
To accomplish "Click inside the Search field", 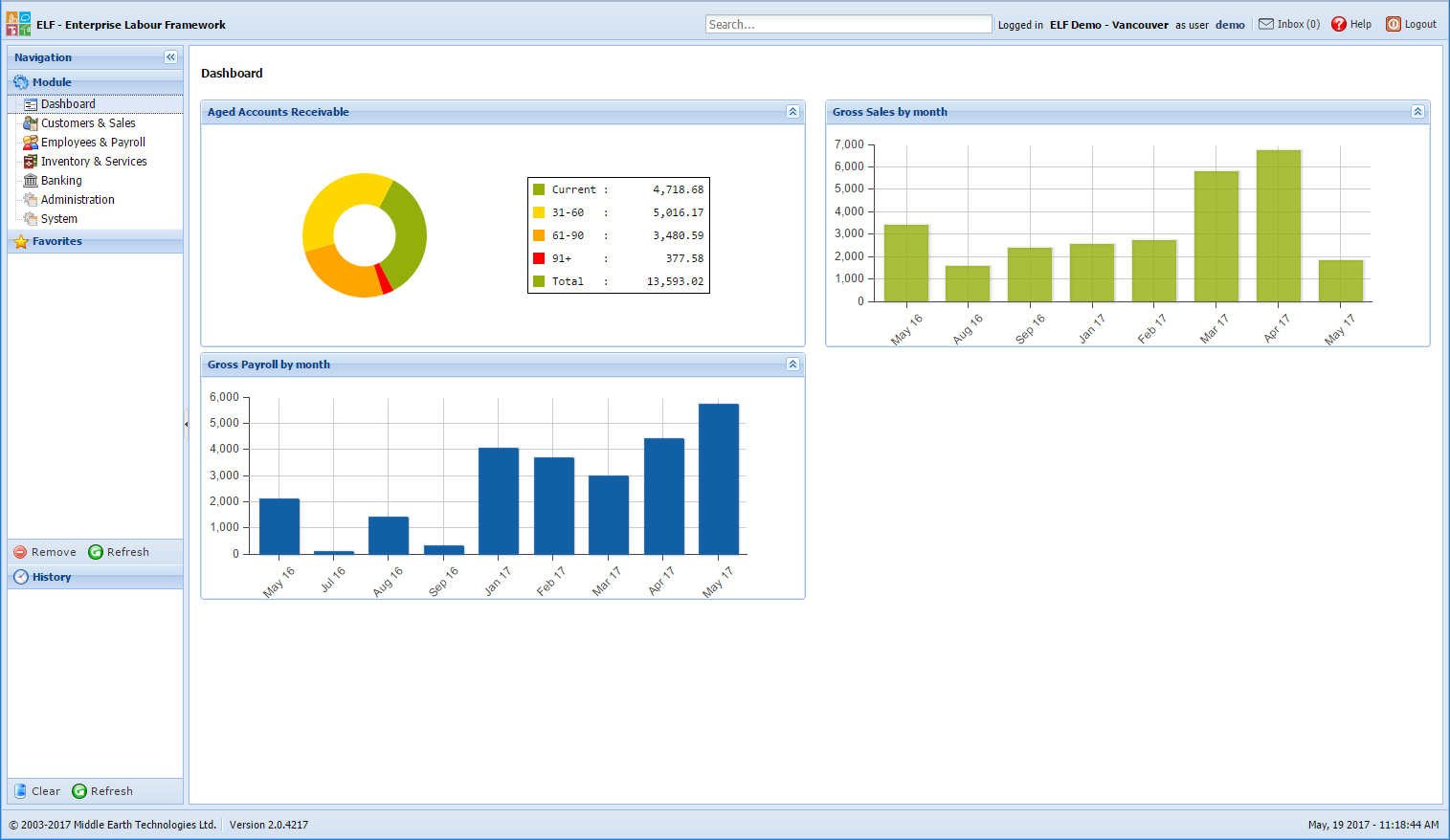I will coord(848,23).
